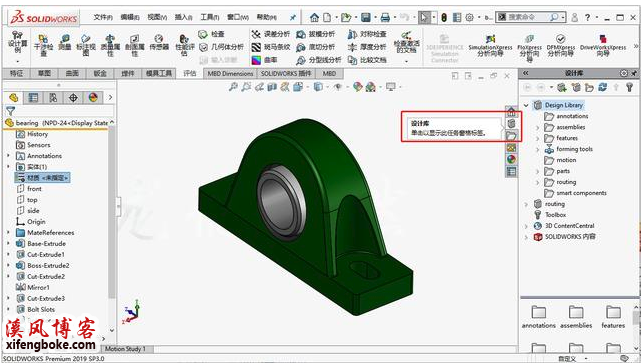Screen dimensions: 642x363
Task: Switch to the MBD Dimensions tab
Action: click(x=230, y=74)
